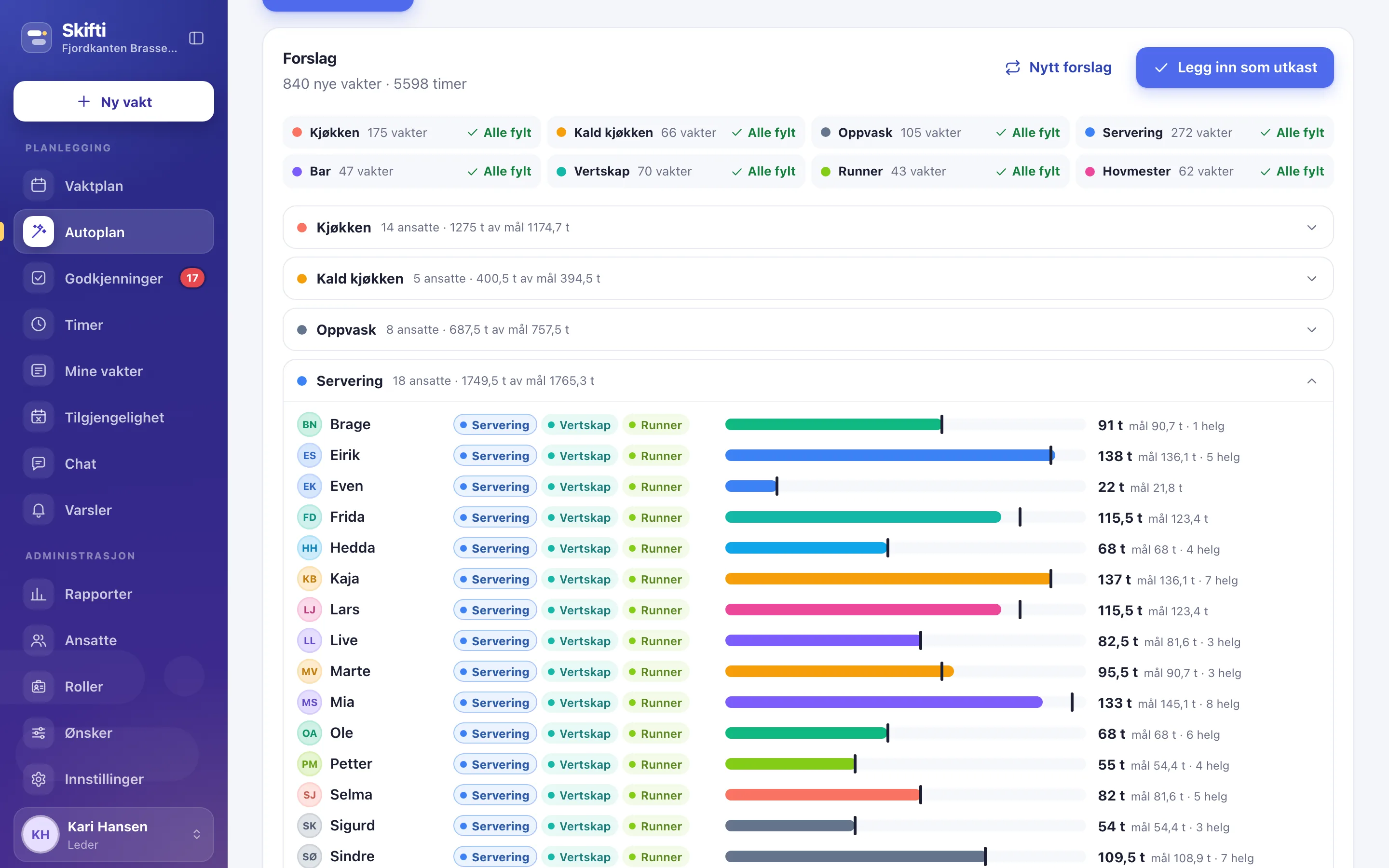Screen dimensions: 1389x868
Task: Open the Kari Hansen account switcher
Action: coord(114,834)
